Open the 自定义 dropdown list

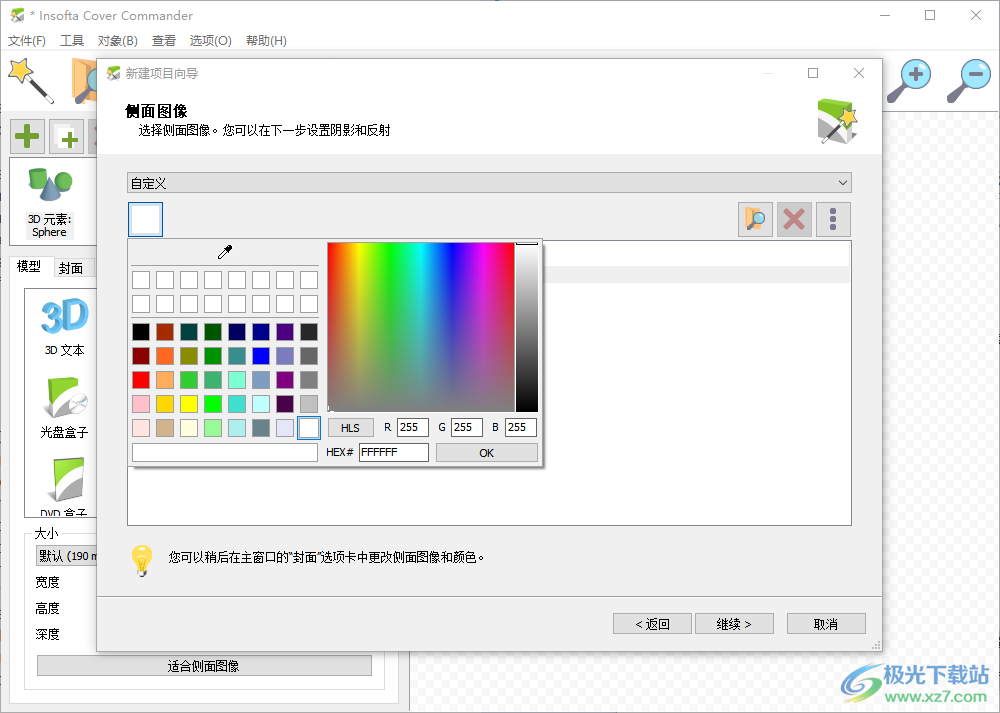pos(489,183)
